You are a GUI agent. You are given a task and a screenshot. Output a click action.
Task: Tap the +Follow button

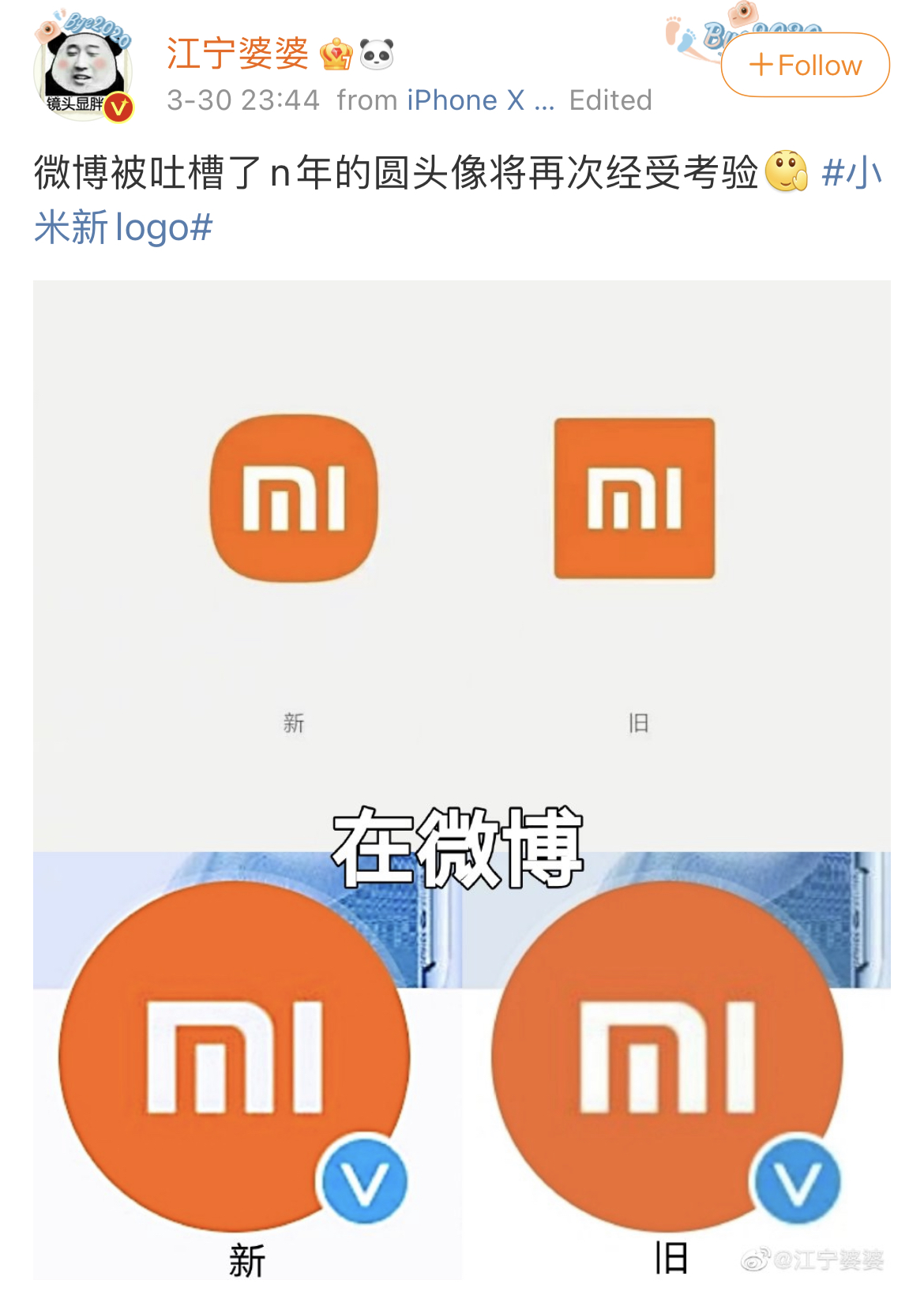coord(805,65)
